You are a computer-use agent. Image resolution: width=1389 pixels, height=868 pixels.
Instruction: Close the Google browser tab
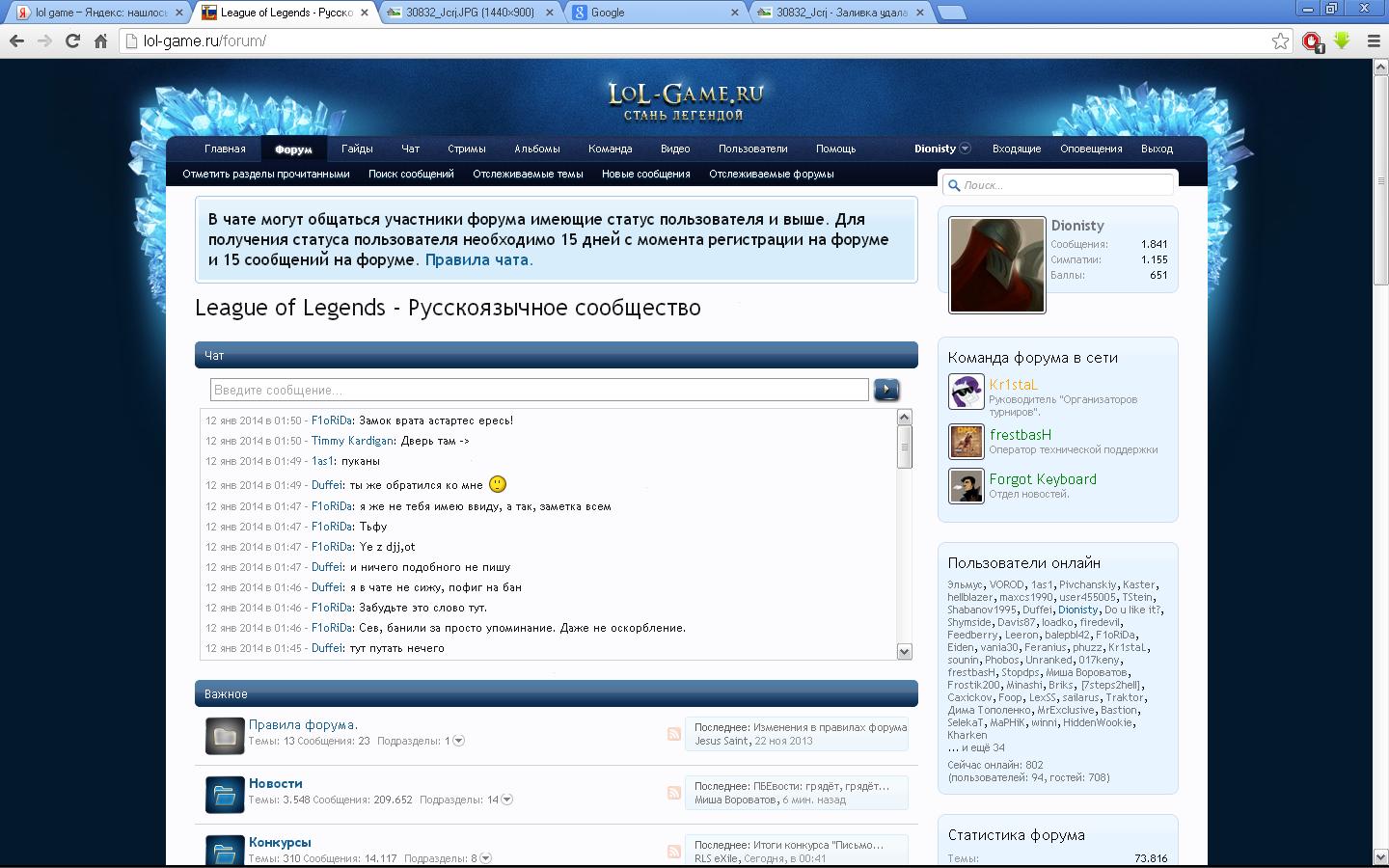click(x=735, y=13)
